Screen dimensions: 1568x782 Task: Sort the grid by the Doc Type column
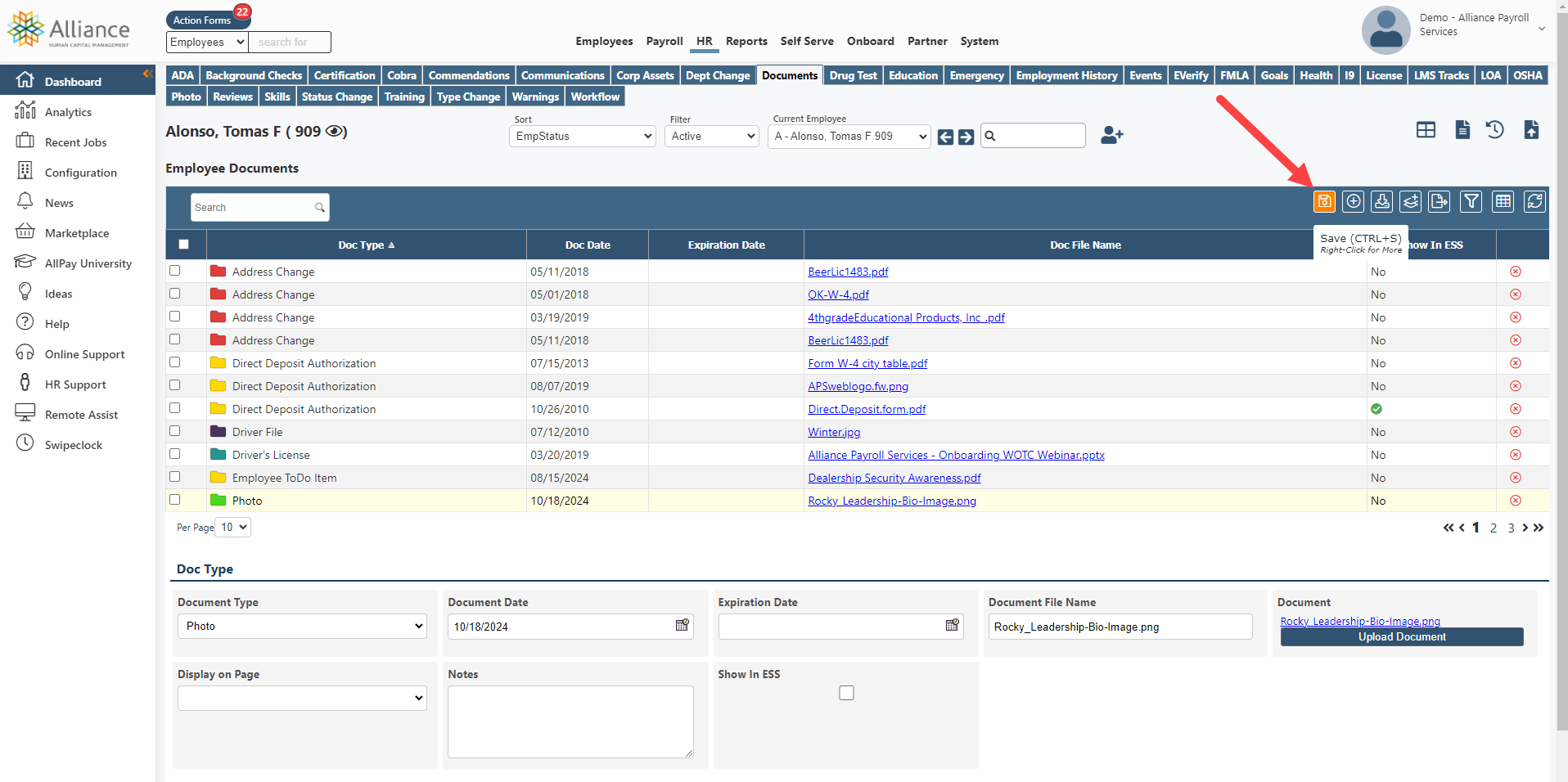(x=366, y=245)
